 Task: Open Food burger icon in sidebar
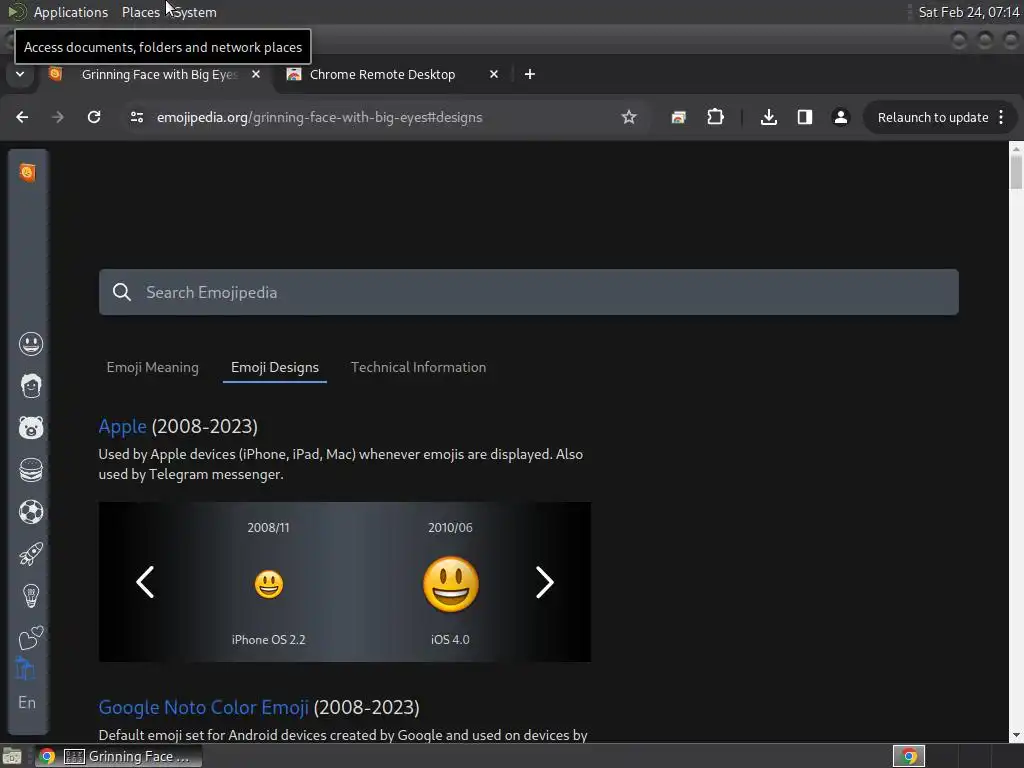pos(31,470)
